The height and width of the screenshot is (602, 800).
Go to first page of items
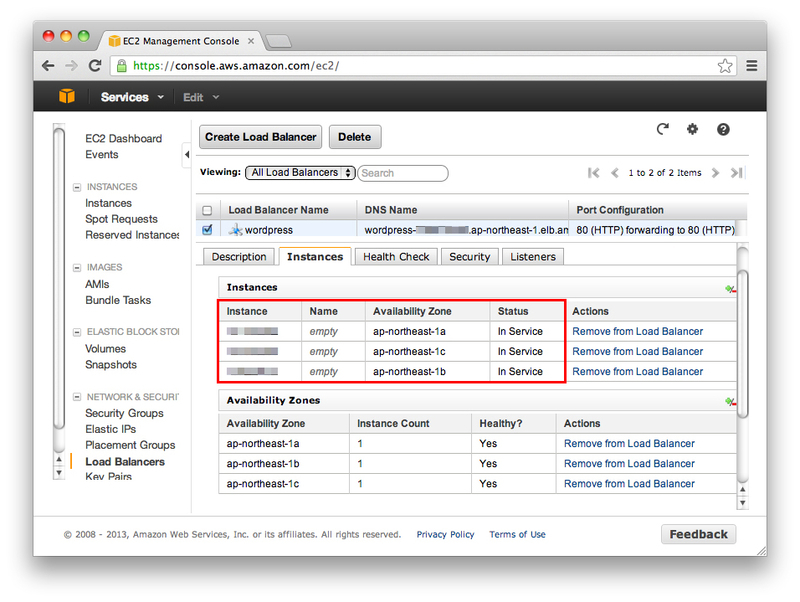[593, 173]
